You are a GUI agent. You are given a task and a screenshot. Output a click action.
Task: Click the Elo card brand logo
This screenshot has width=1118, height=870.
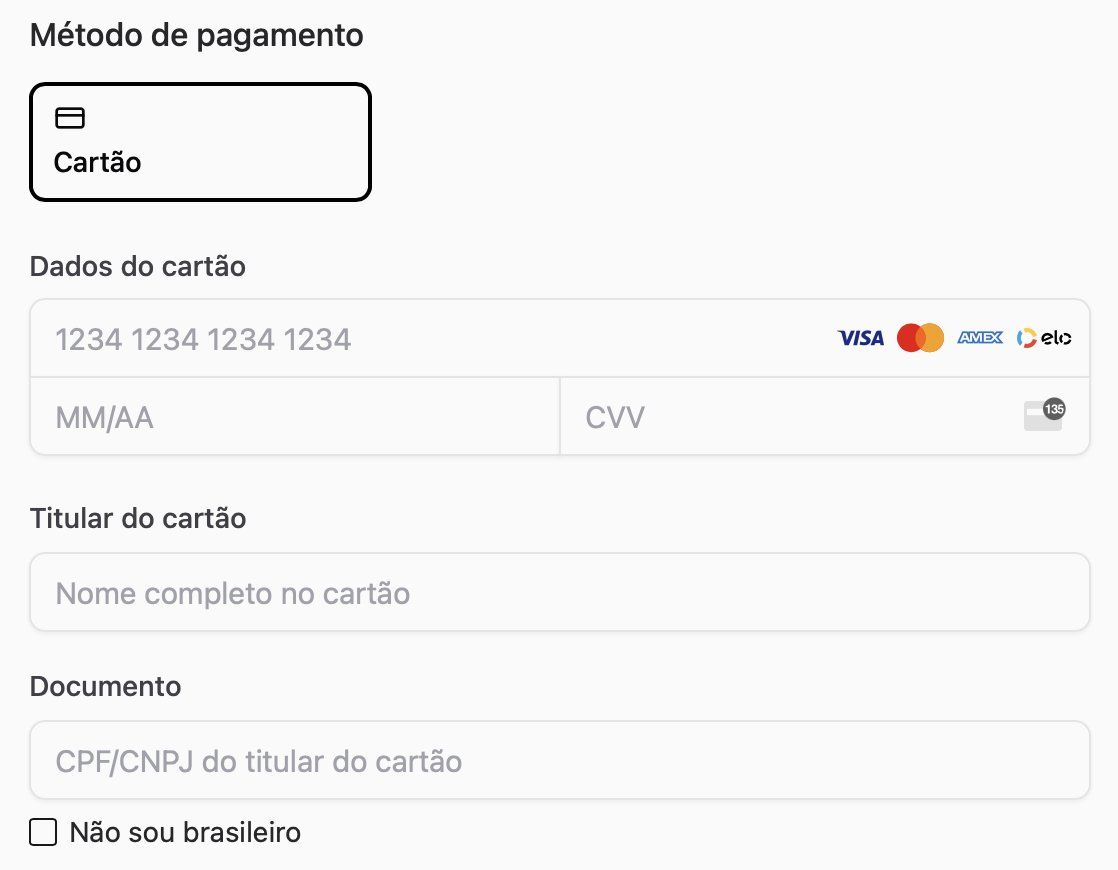[1044, 338]
